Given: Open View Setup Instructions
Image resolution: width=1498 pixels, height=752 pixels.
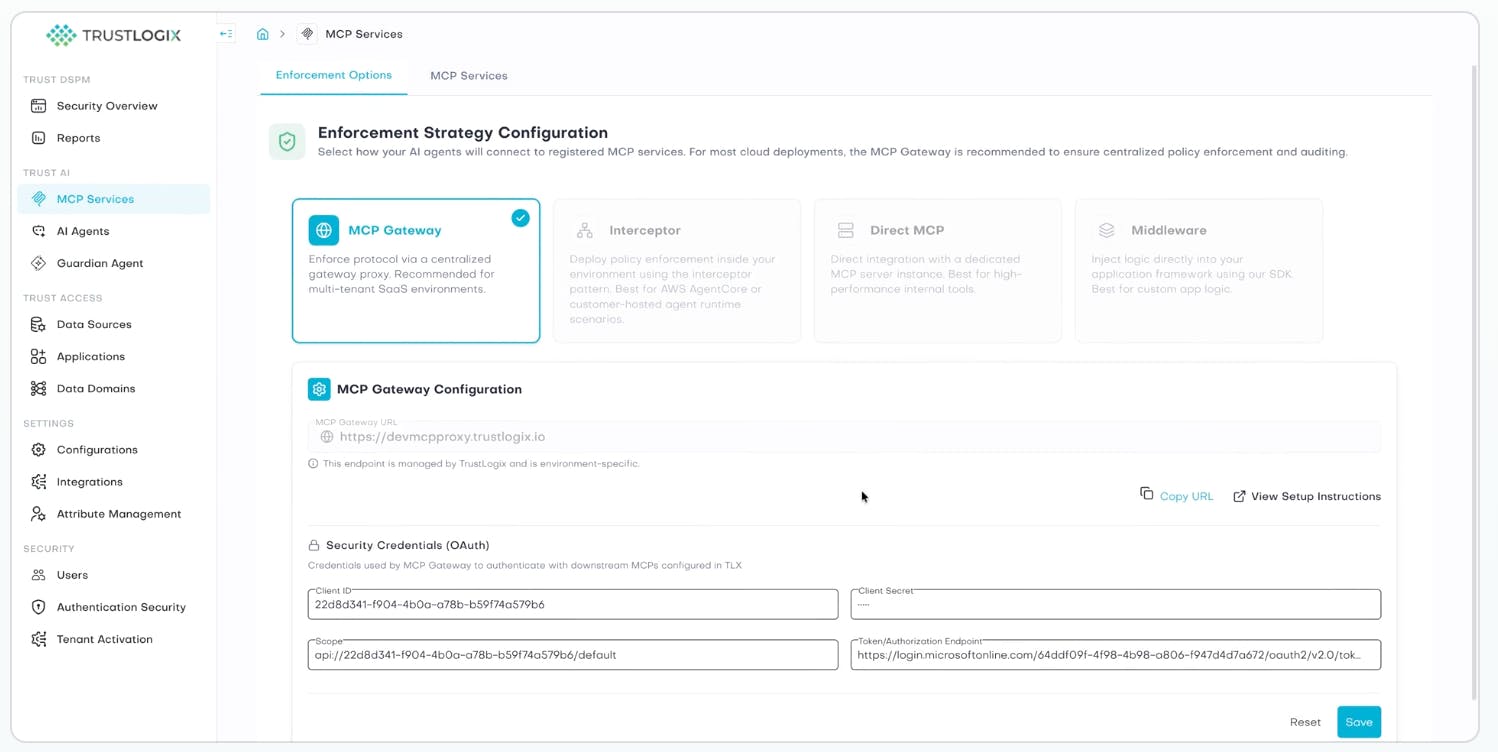Looking at the screenshot, I should tap(1316, 496).
